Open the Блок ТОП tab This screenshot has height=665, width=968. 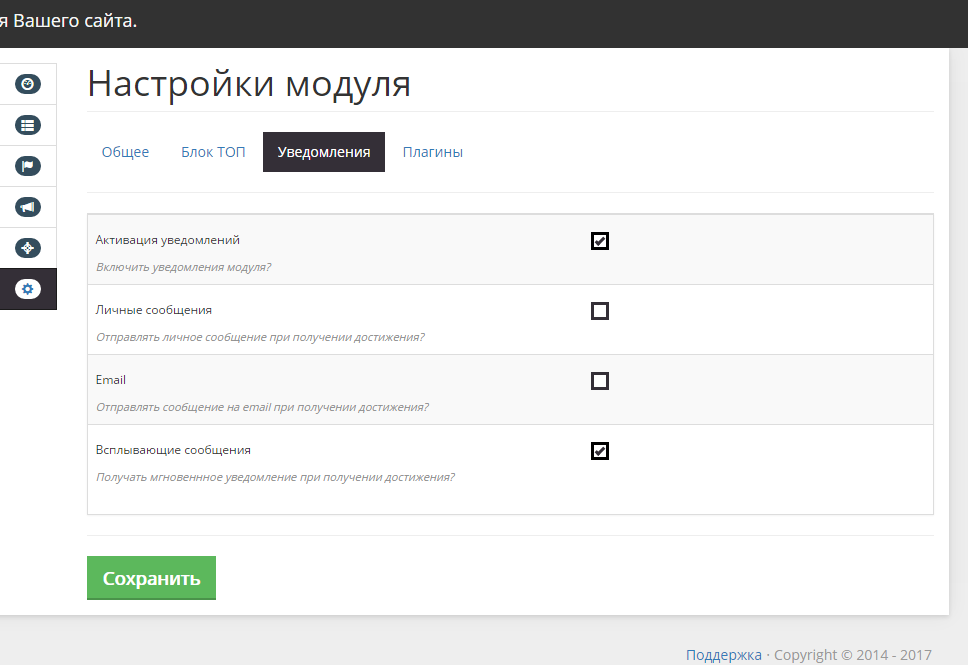tap(213, 152)
